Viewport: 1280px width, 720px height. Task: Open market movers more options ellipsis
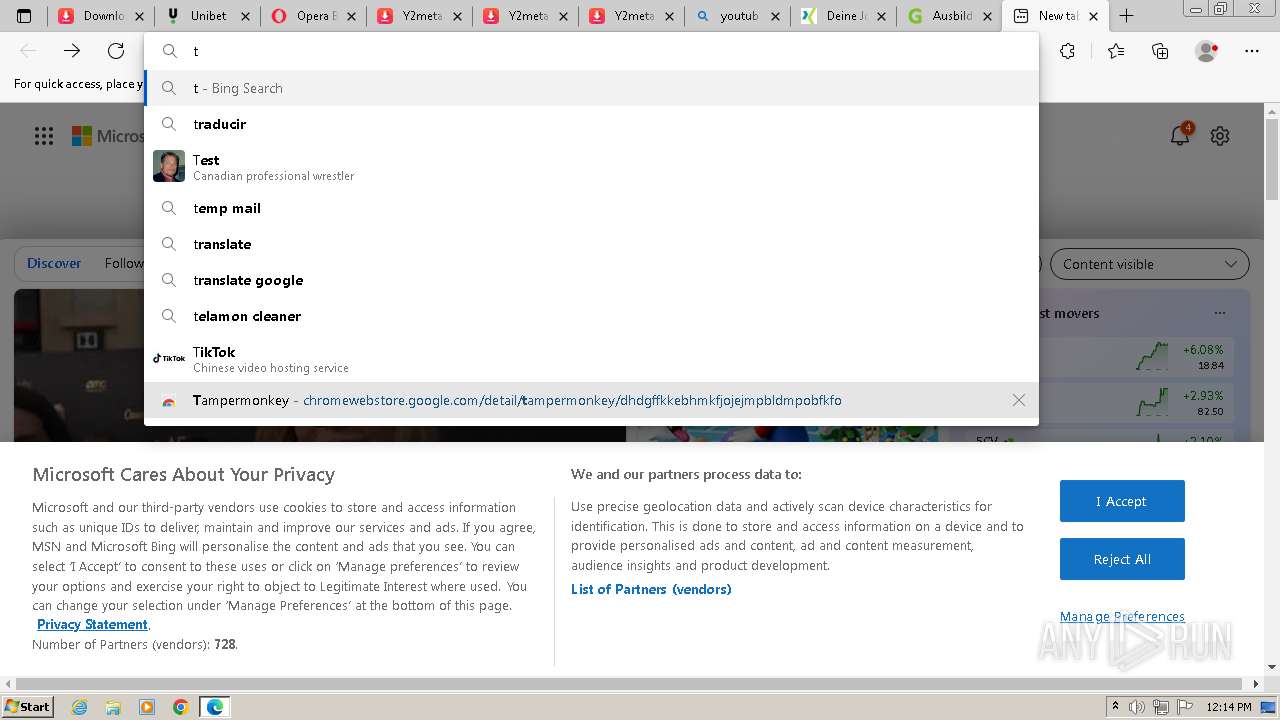tap(1220, 313)
